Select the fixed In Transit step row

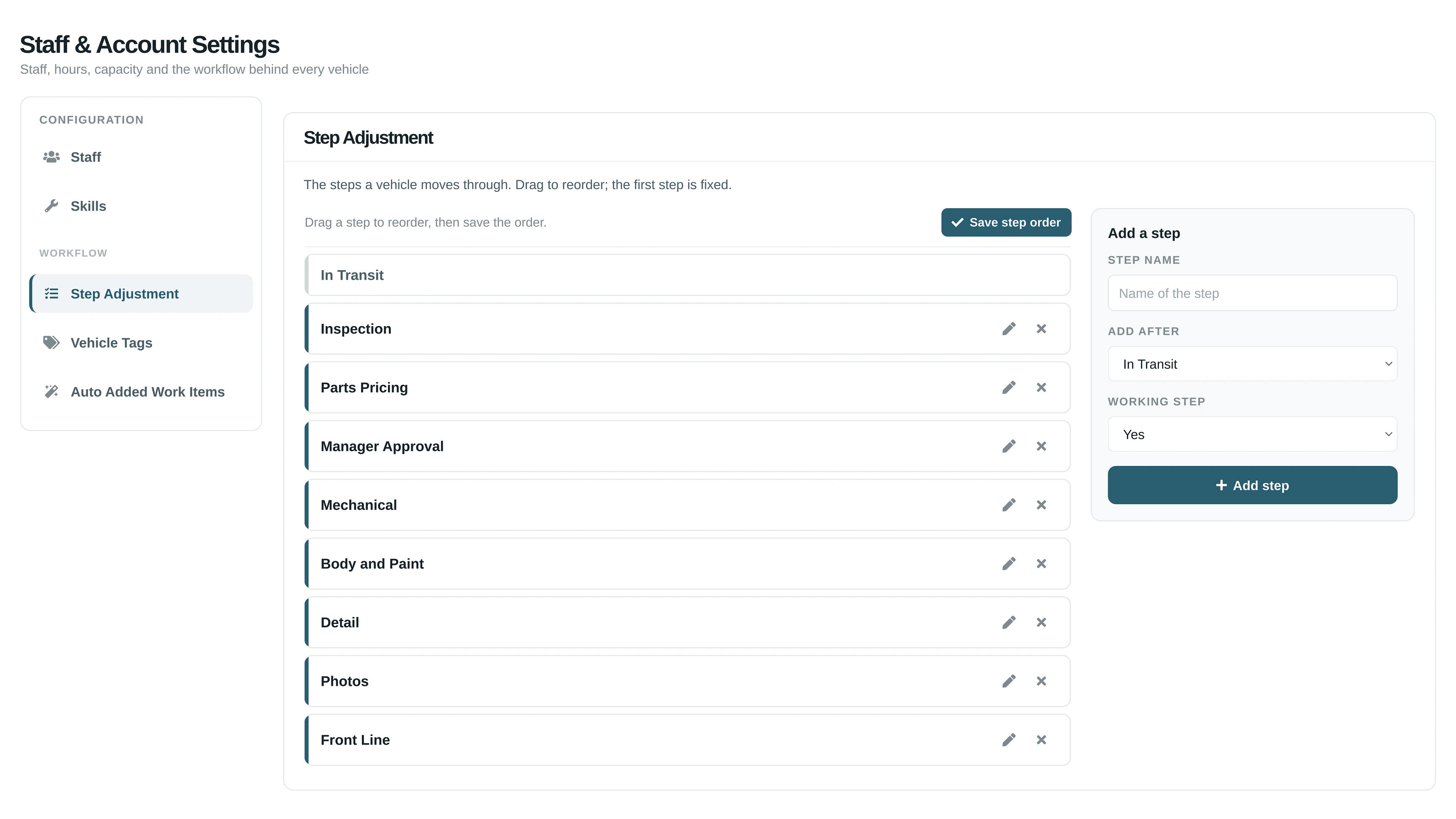pyautogui.click(x=687, y=275)
